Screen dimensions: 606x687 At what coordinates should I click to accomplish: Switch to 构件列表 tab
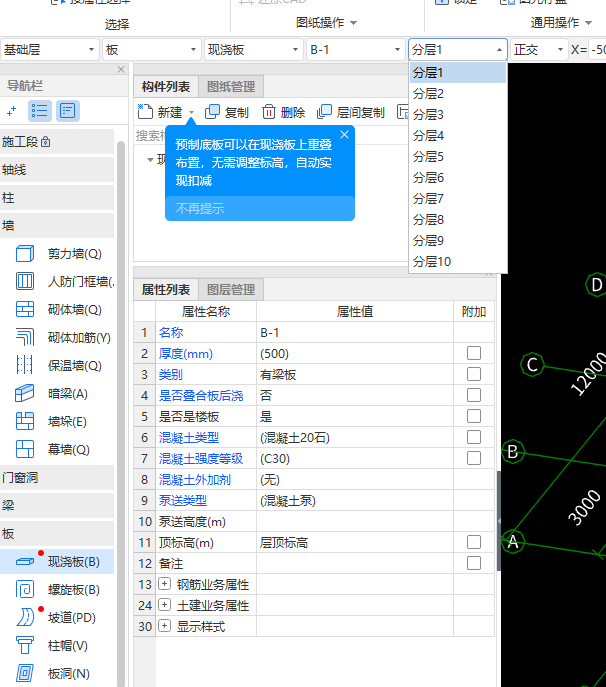coord(166,87)
